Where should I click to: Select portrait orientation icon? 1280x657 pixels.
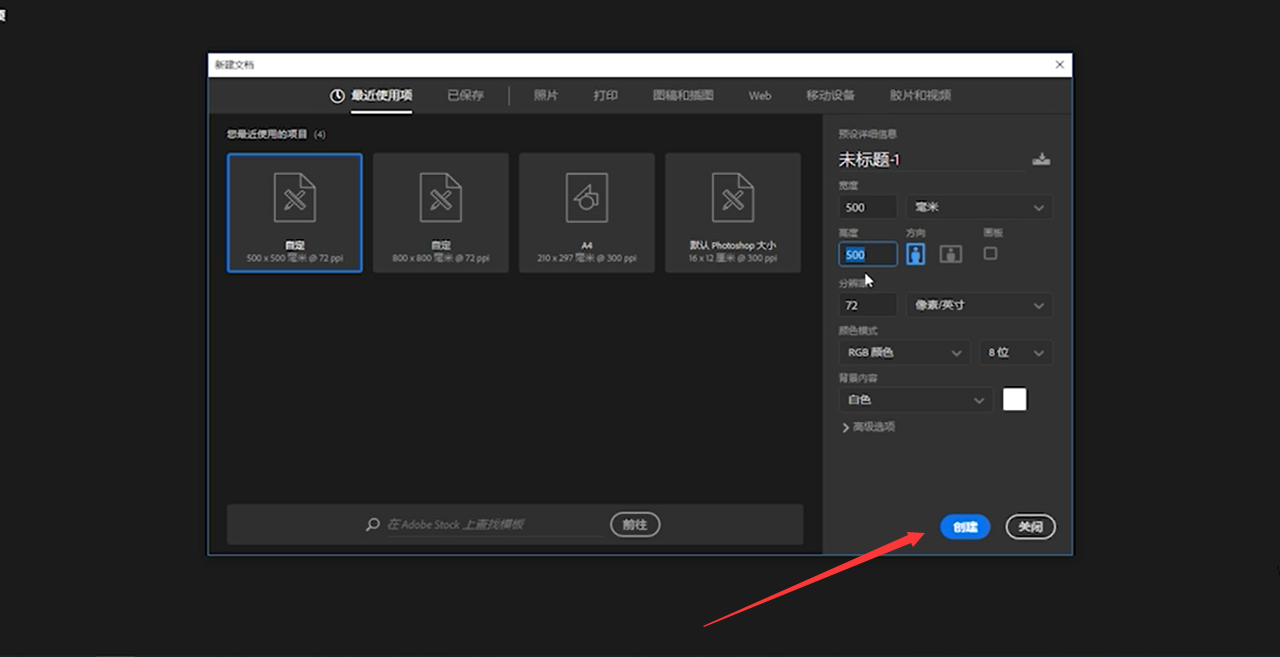[x=916, y=254]
